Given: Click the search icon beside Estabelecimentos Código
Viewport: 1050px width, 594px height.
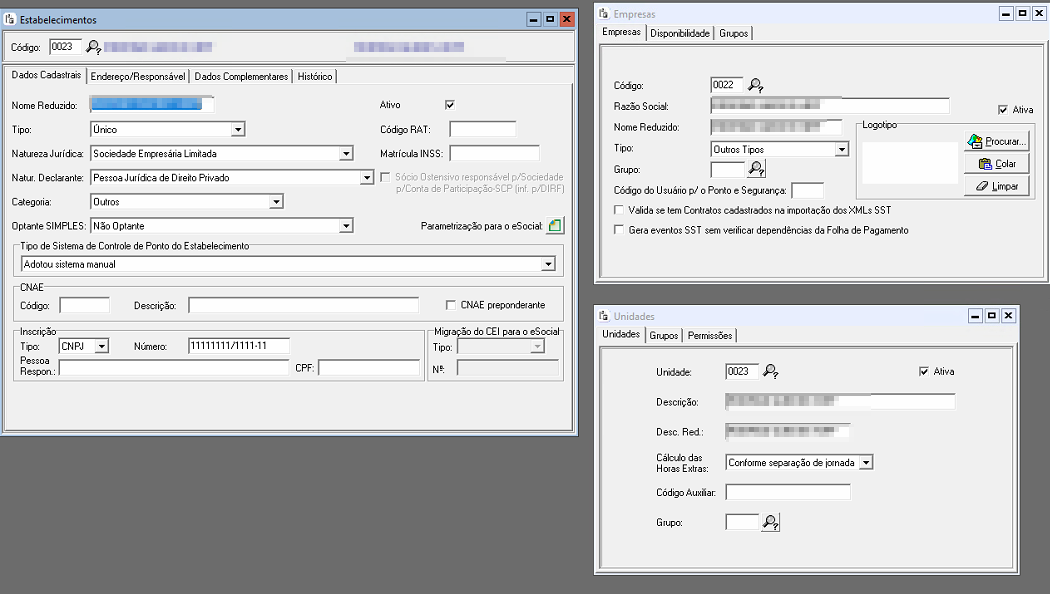Looking at the screenshot, I should pyautogui.click(x=93, y=47).
